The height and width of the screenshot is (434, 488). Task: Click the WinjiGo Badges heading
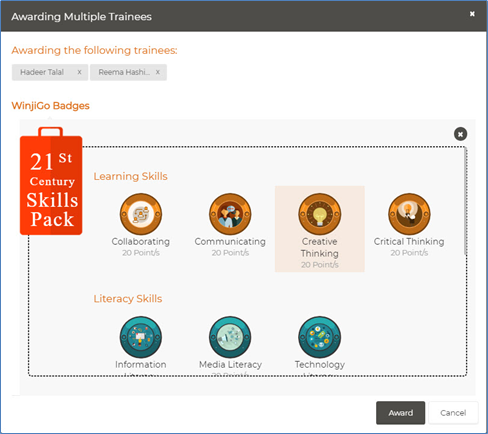click(50, 106)
